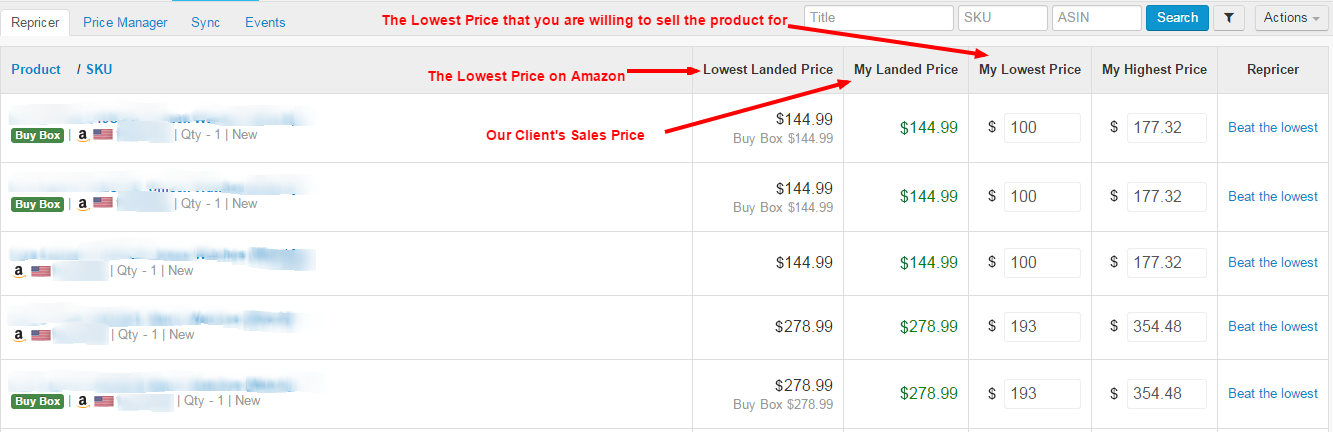This screenshot has height=432, width=1333.
Task: Focus the Title search field
Action: pos(879,18)
